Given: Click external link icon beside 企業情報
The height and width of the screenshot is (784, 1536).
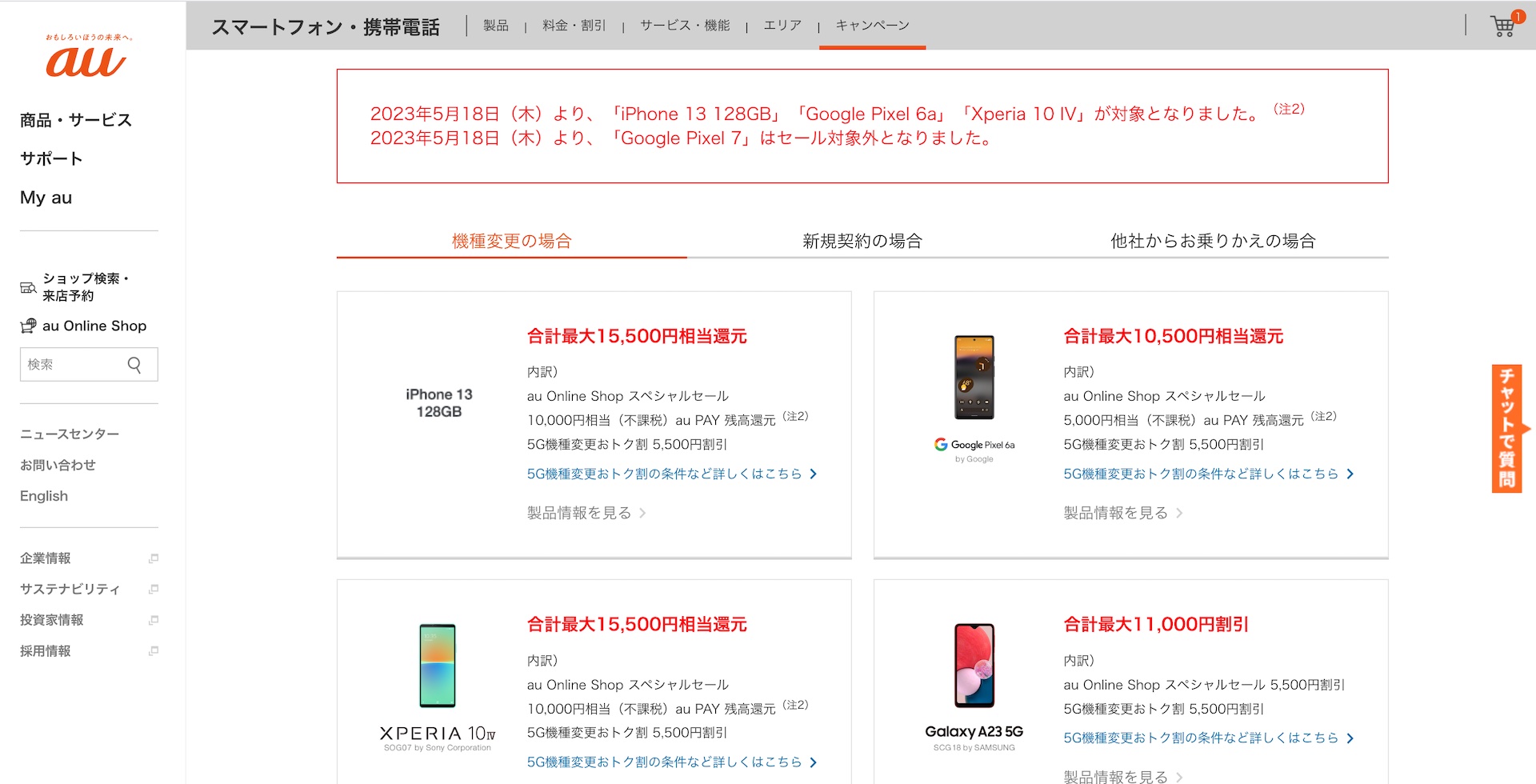Looking at the screenshot, I should [154, 558].
